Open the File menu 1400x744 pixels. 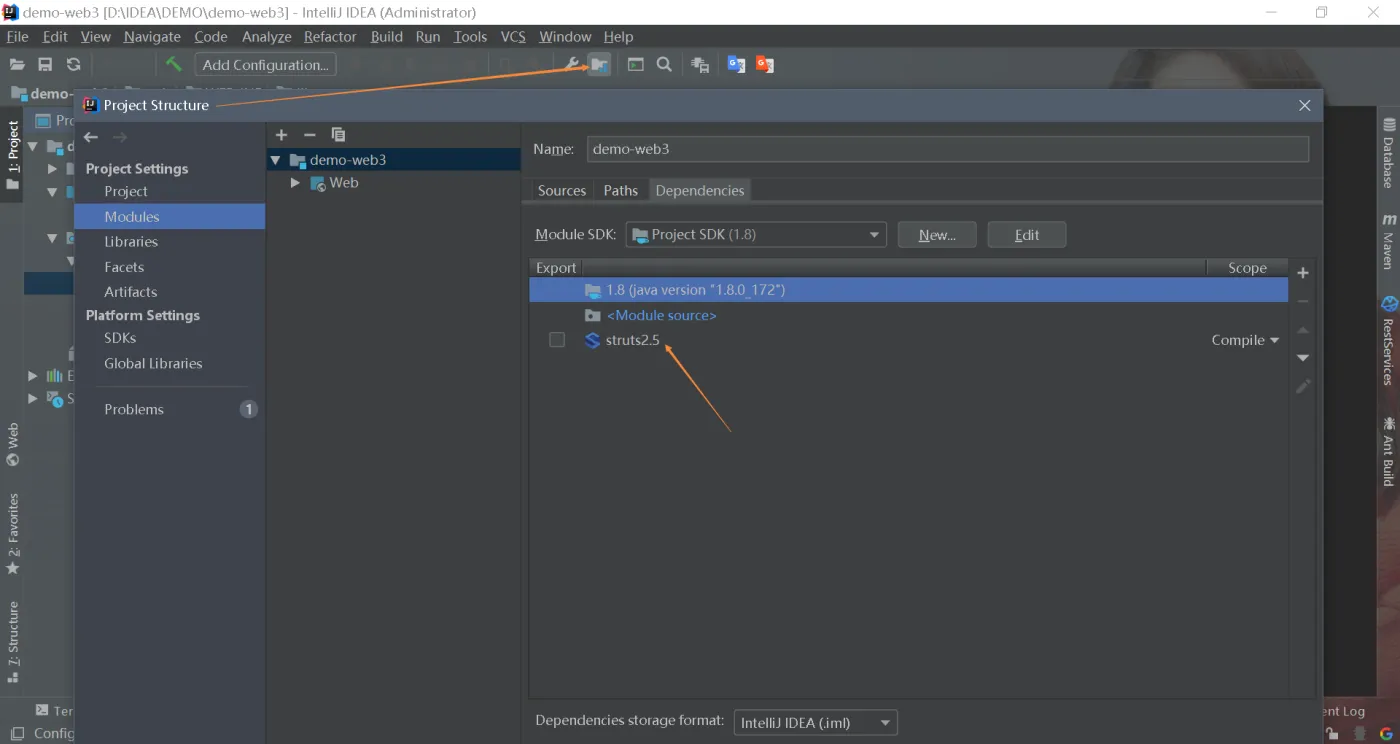coord(17,36)
